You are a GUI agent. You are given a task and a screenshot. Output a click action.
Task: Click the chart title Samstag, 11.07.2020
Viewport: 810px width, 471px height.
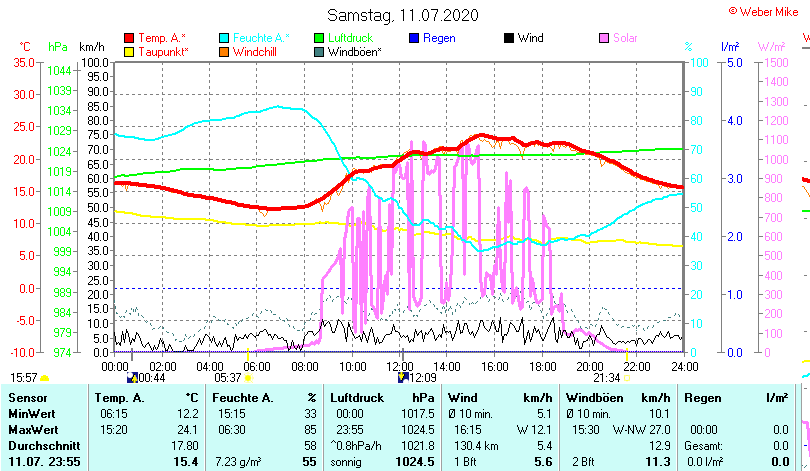coord(403,15)
